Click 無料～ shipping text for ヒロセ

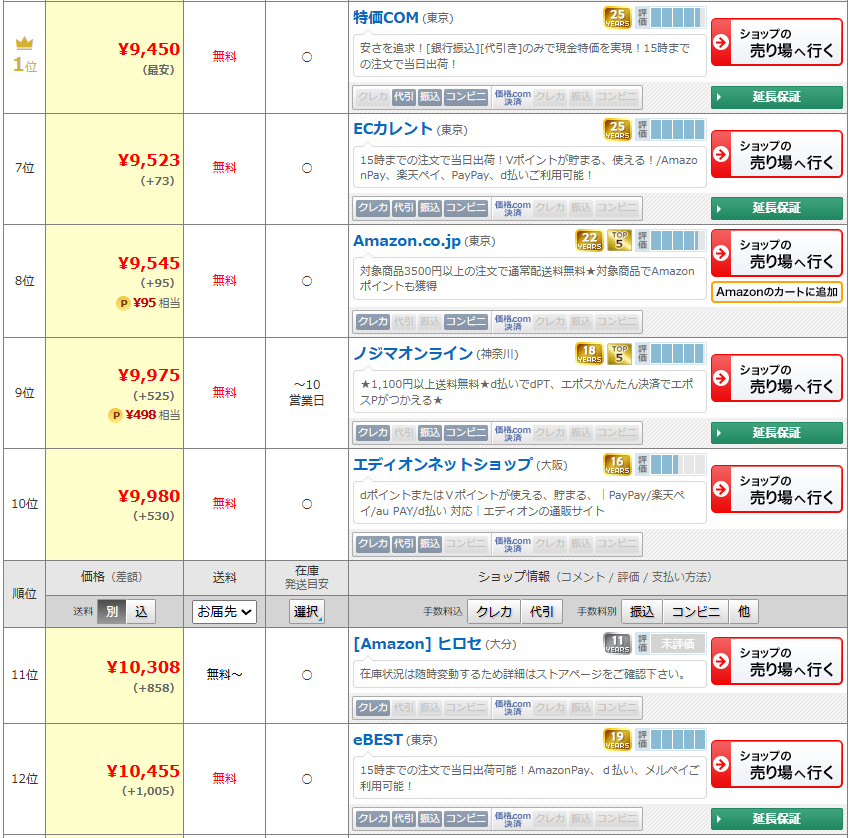[224, 674]
